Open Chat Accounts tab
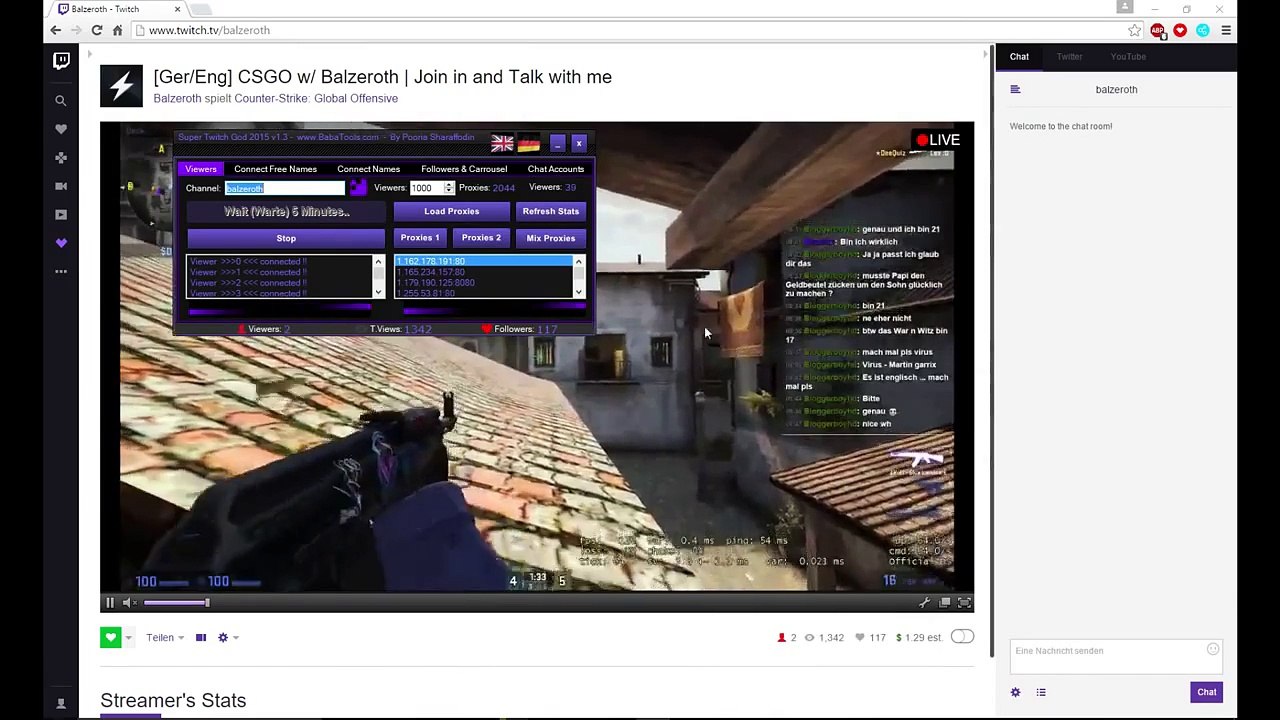The image size is (1280, 720). 556,169
